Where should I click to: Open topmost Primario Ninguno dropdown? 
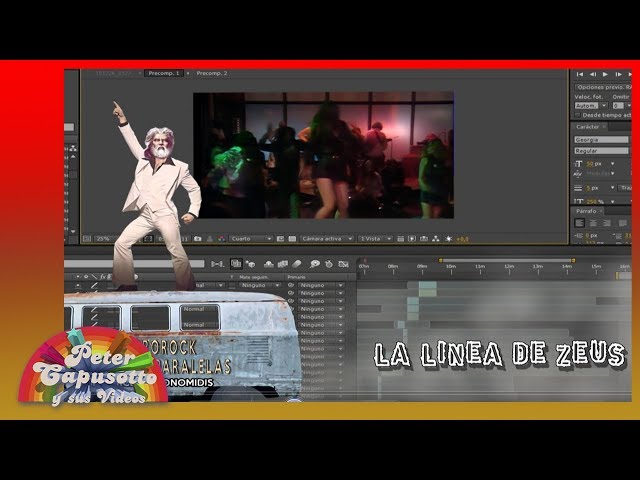pos(321,285)
